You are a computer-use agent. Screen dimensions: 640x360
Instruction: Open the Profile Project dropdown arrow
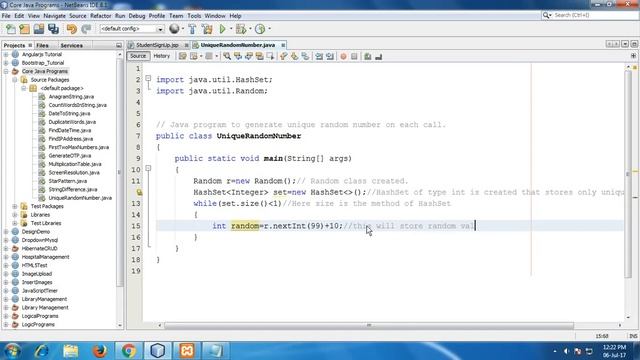[269, 29]
